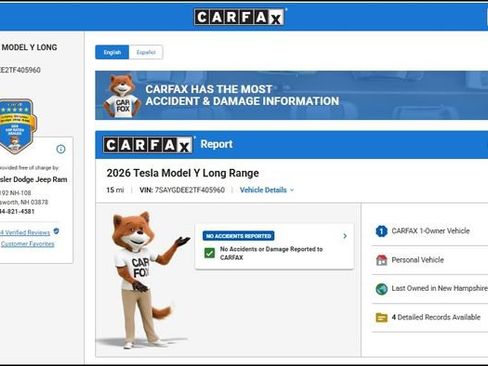Expand the Vehicle Details dropdown
The height and width of the screenshot is (366, 488).
tap(267, 190)
